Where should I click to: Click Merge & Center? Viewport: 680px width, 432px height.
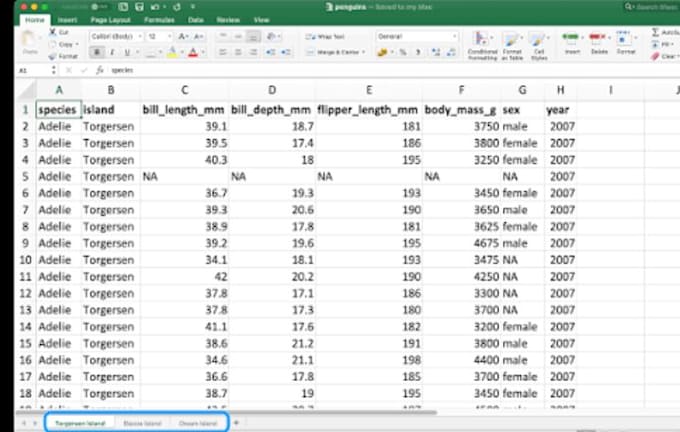(x=336, y=52)
